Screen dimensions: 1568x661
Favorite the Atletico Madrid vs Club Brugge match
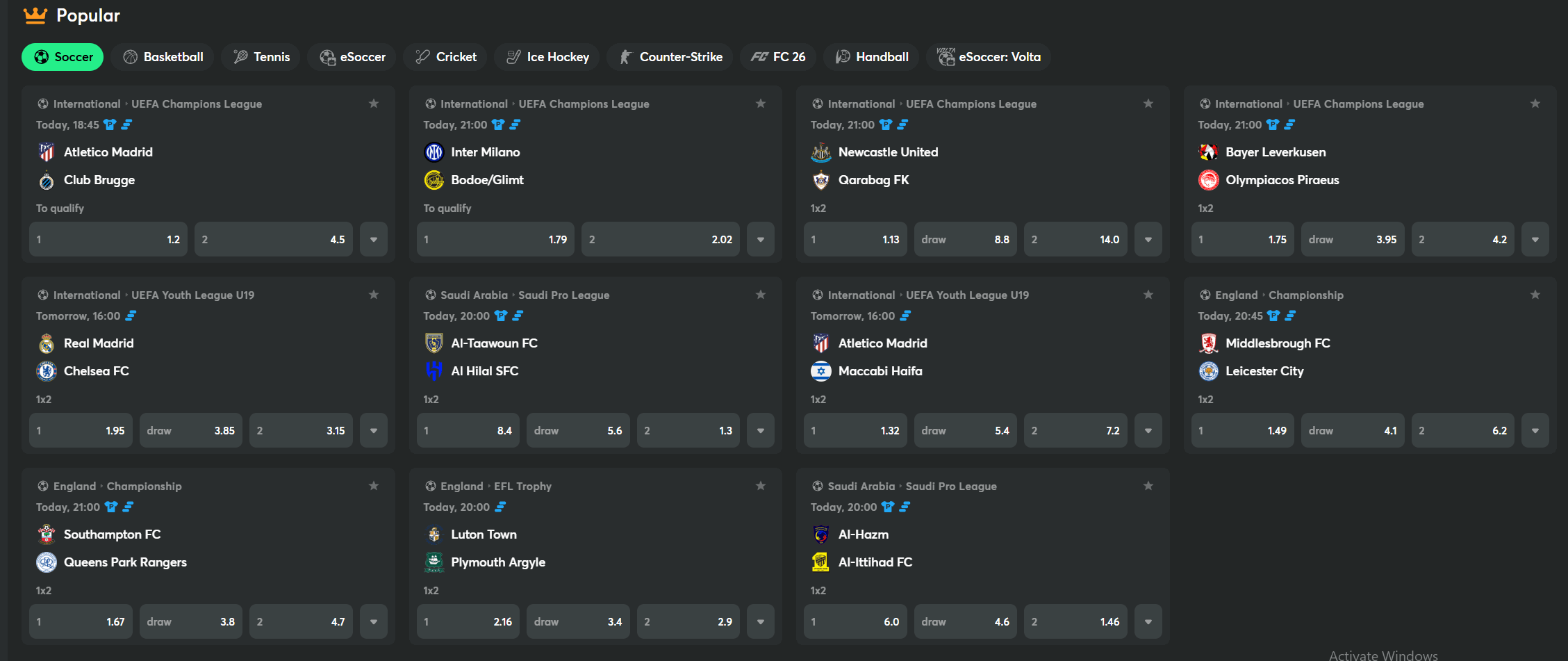(x=374, y=104)
